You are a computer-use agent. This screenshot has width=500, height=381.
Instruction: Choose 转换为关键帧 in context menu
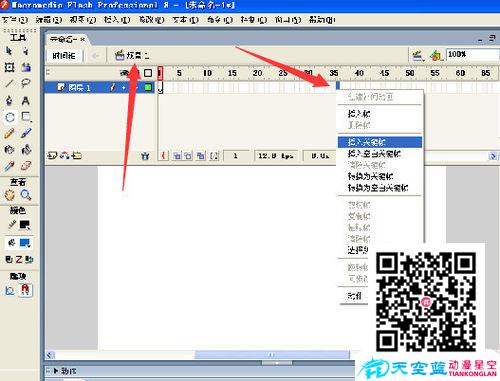380,176
